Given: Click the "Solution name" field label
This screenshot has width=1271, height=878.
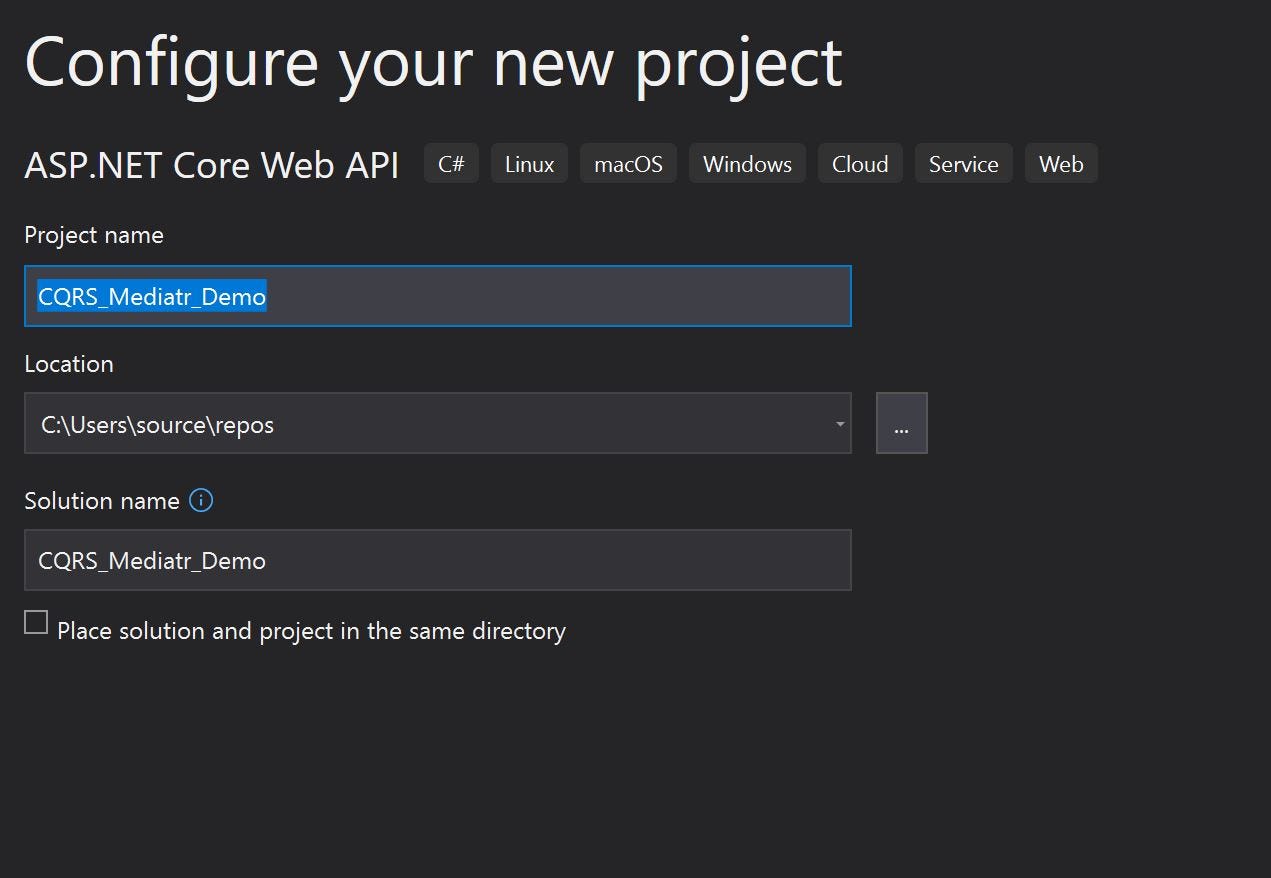Looking at the screenshot, I should click(x=102, y=501).
